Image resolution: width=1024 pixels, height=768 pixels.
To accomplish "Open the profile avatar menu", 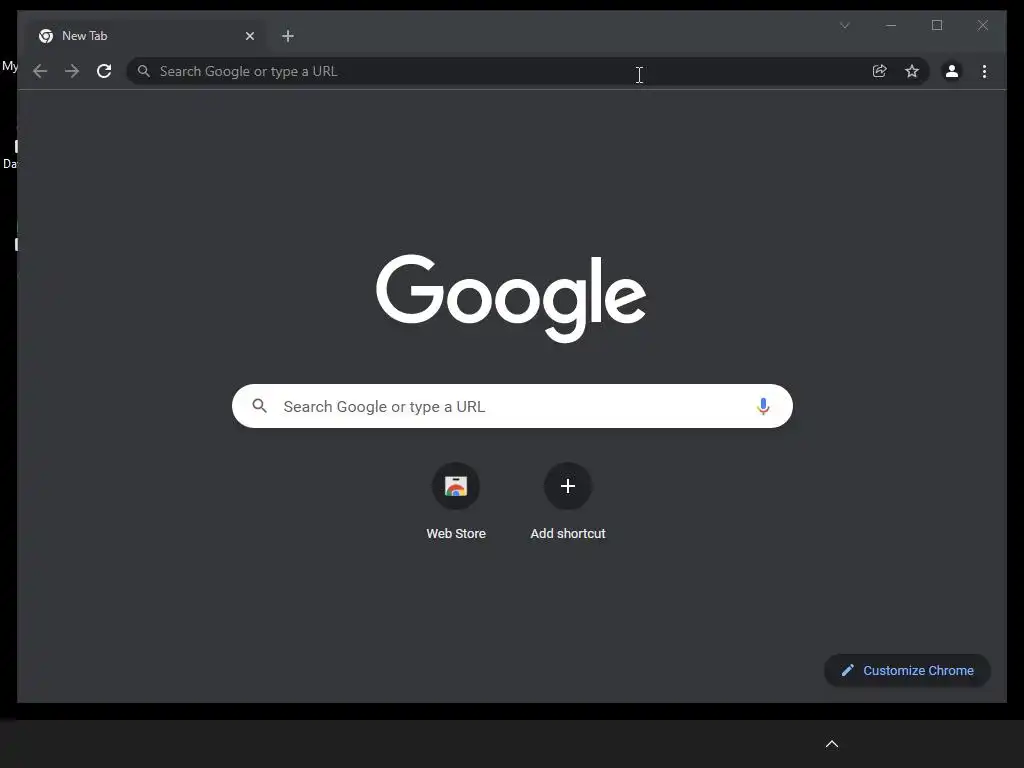I will [952, 71].
